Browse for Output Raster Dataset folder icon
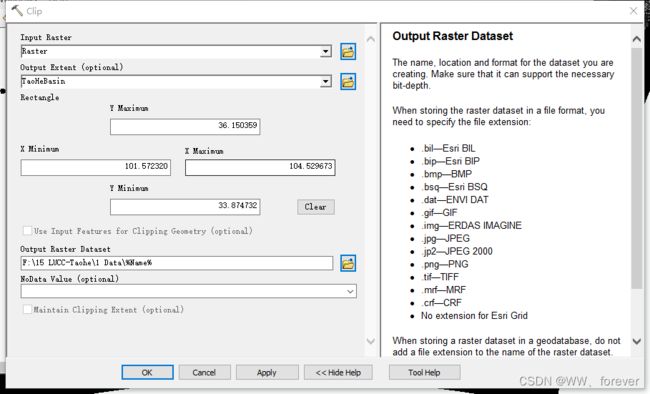The width and height of the screenshot is (650, 394). click(348, 263)
